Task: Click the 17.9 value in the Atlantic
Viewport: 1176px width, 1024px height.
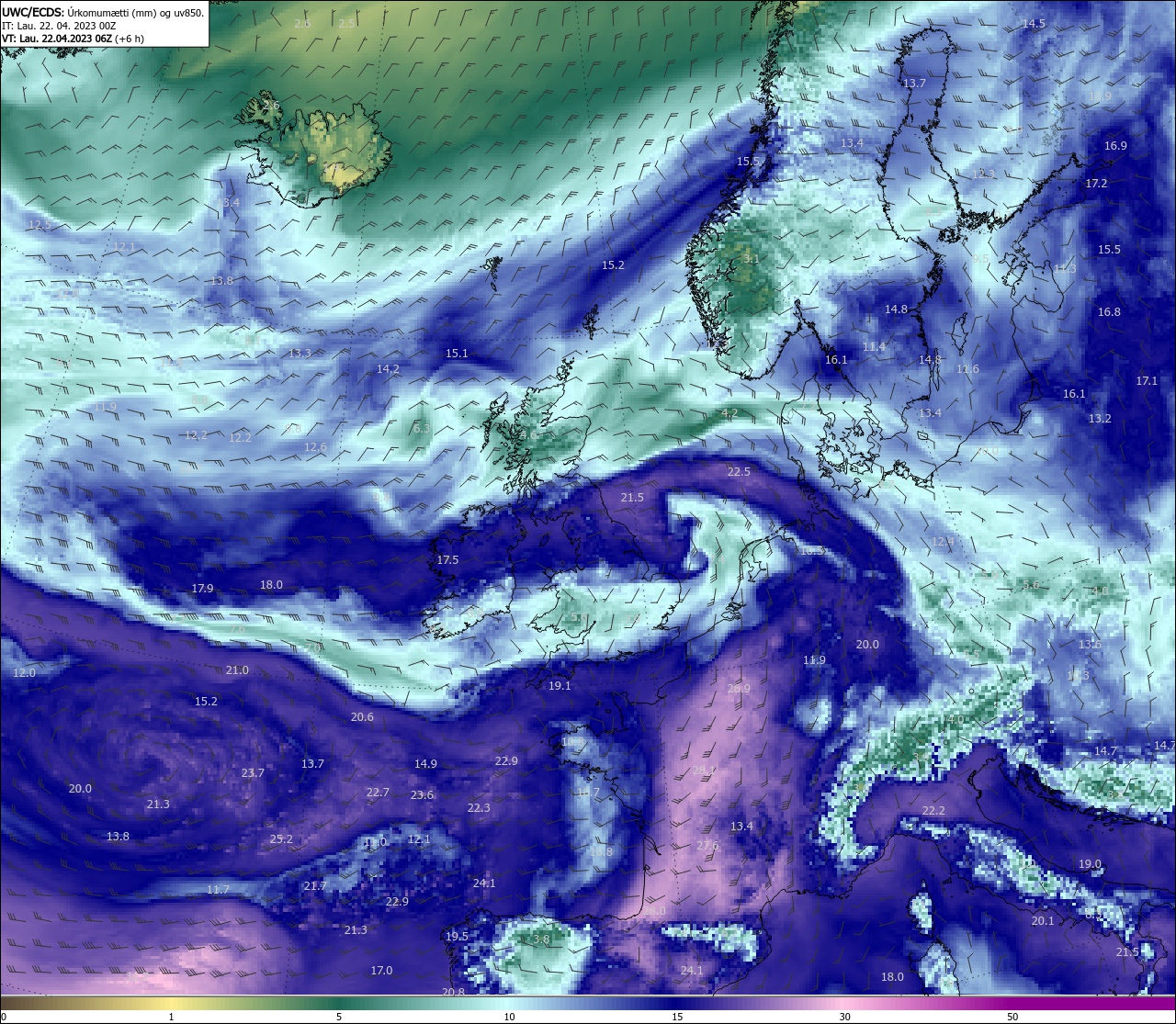Action: [202, 589]
